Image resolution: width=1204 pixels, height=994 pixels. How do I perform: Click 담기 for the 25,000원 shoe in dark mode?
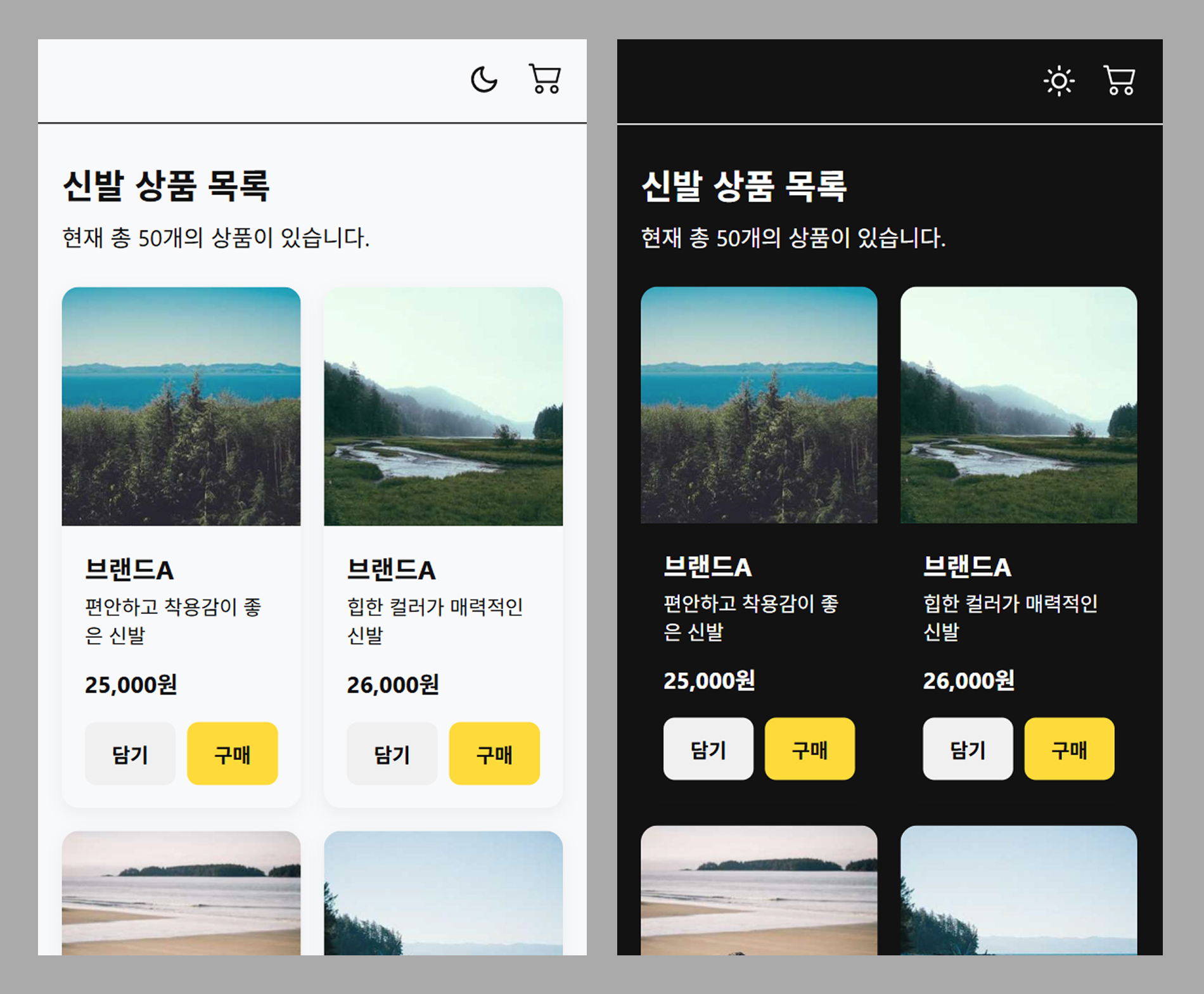tap(708, 748)
